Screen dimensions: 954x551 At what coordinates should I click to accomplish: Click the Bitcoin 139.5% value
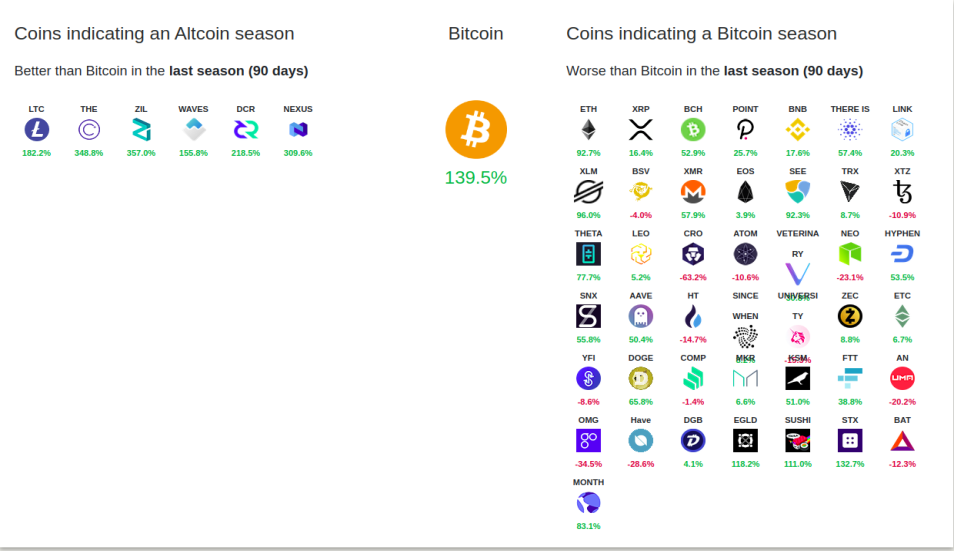[476, 178]
